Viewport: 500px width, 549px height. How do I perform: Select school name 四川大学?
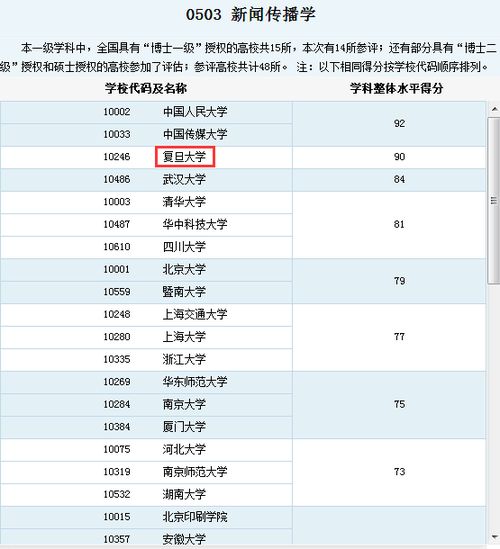pyautogui.click(x=184, y=246)
